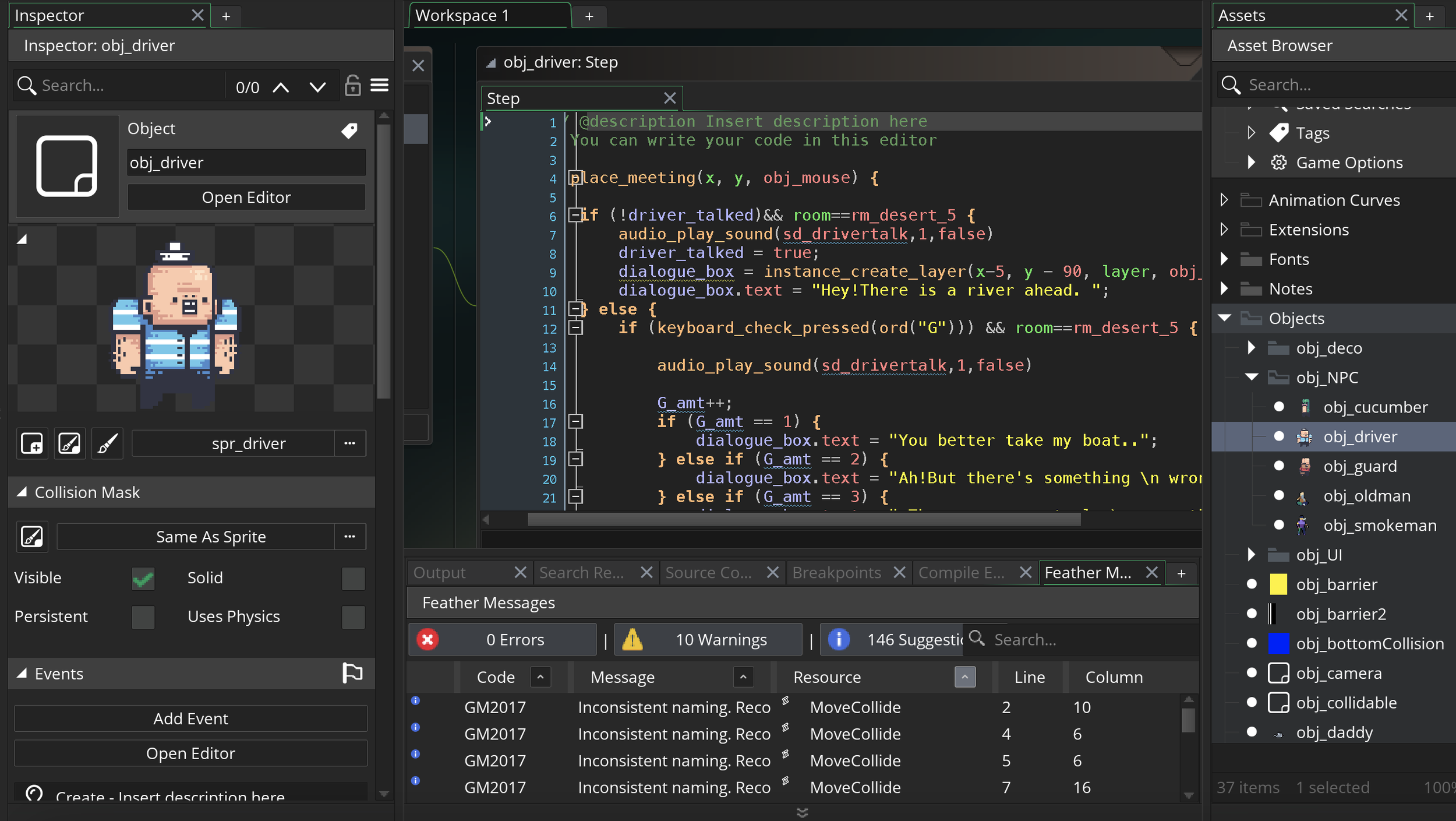Click the Warnings triangle filter icon

(x=632, y=640)
